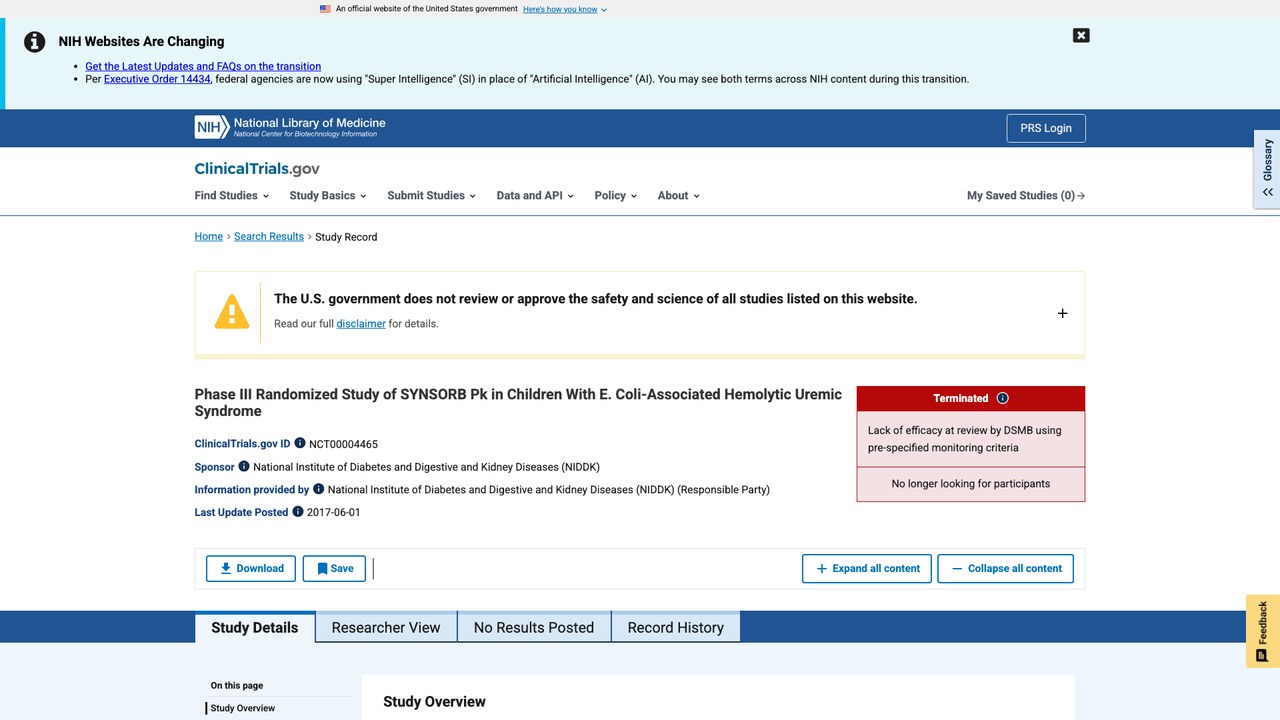Click the No longer looking for participants text
1280x720 pixels.
pyautogui.click(x=971, y=484)
